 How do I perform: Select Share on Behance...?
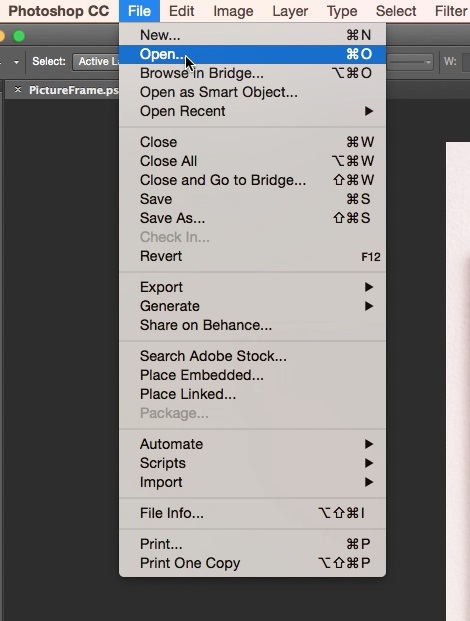point(252,325)
